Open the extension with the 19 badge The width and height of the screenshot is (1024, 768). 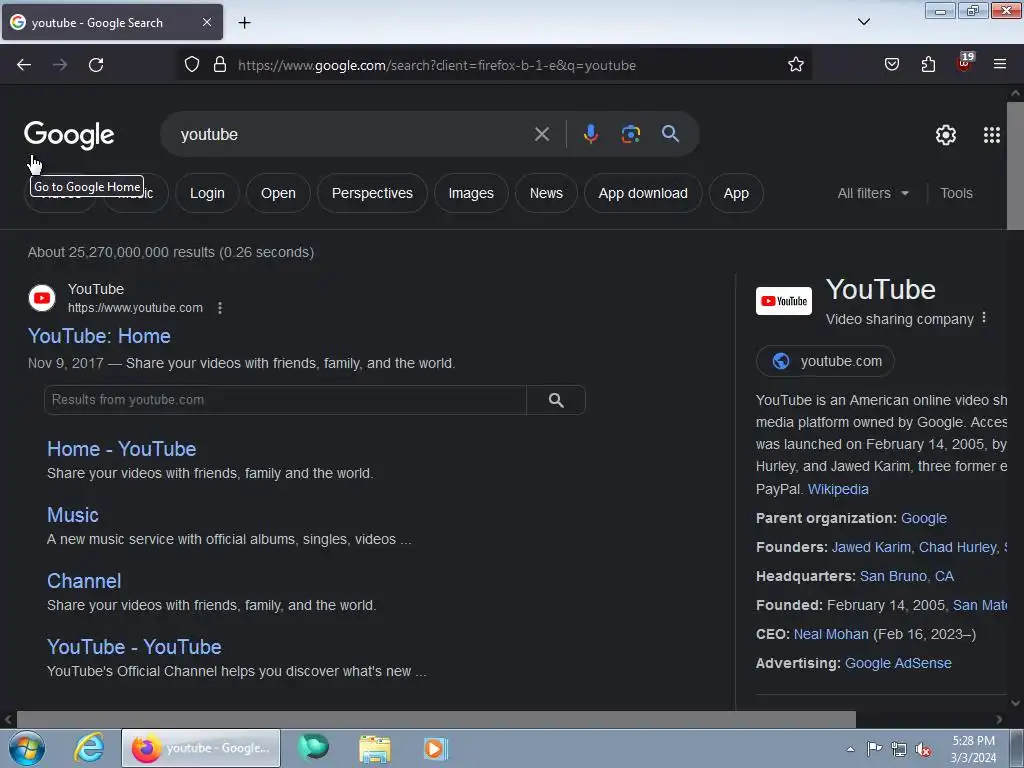pyautogui.click(x=965, y=62)
